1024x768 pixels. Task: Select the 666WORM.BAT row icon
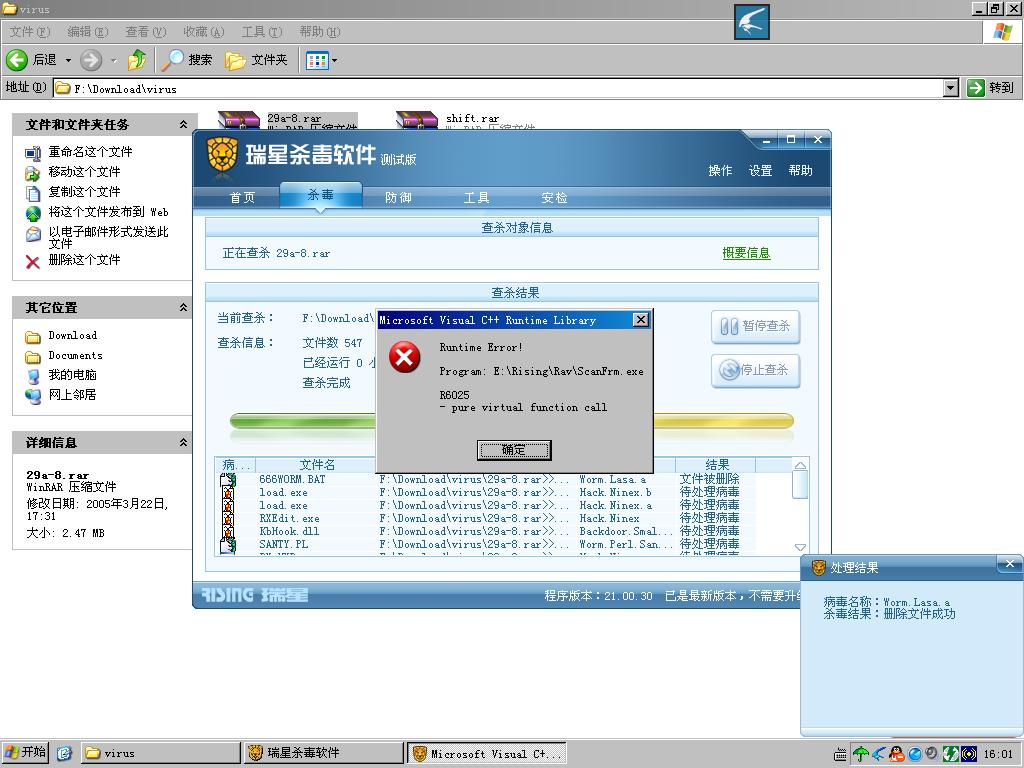point(228,480)
